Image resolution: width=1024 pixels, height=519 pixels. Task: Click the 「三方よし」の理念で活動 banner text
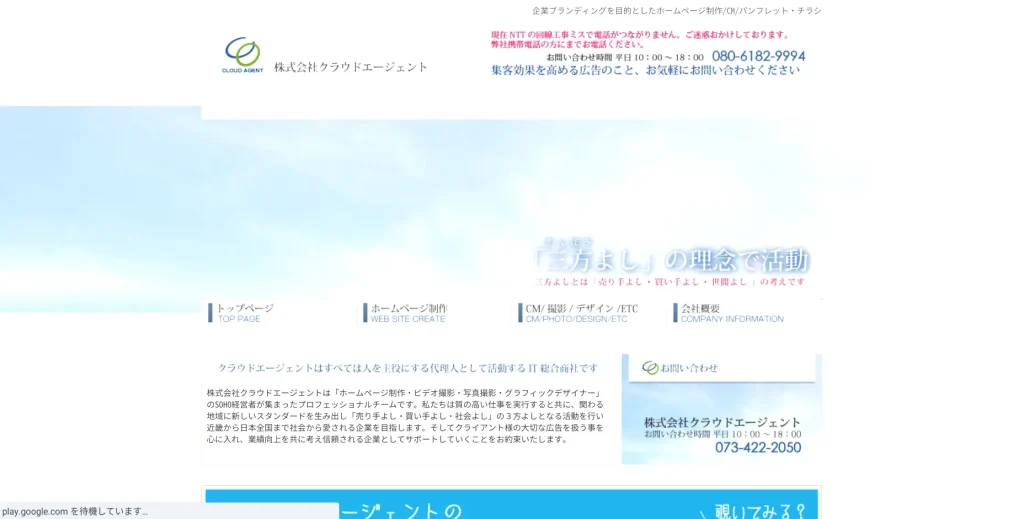pyautogui.click(x=671, y=259)
